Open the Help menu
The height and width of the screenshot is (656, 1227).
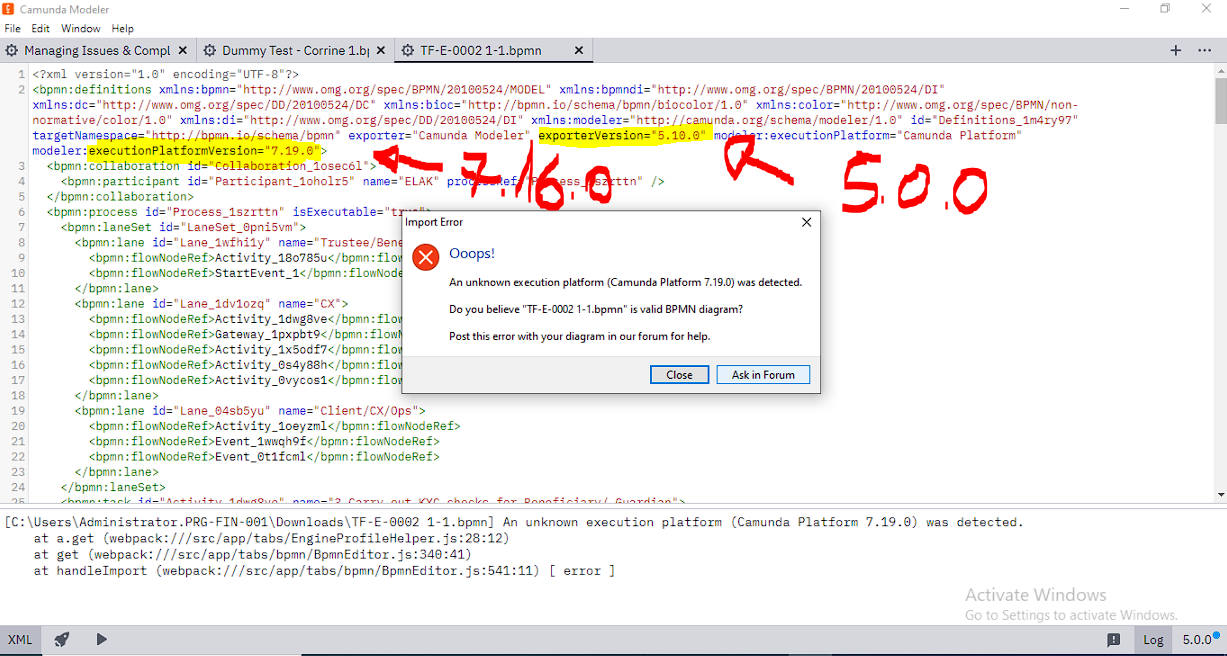point(122,28)
